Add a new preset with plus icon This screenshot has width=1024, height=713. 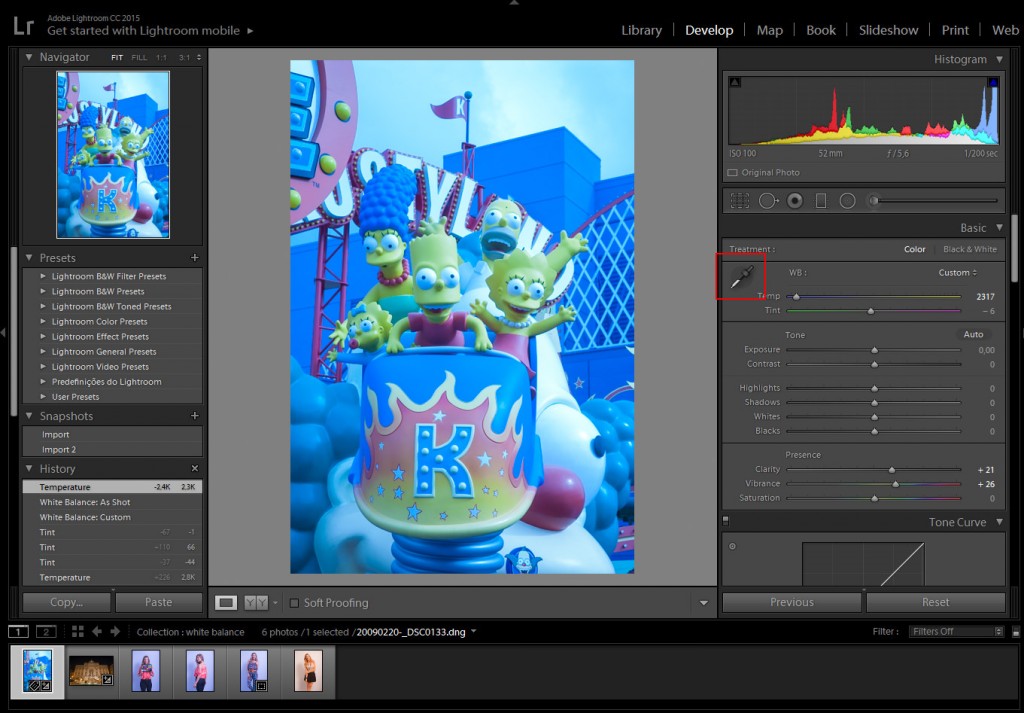pos(195,258)
